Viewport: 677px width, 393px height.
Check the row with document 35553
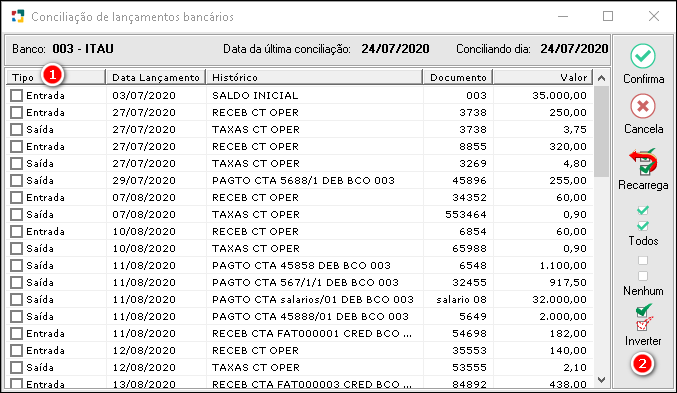point(16,350)
